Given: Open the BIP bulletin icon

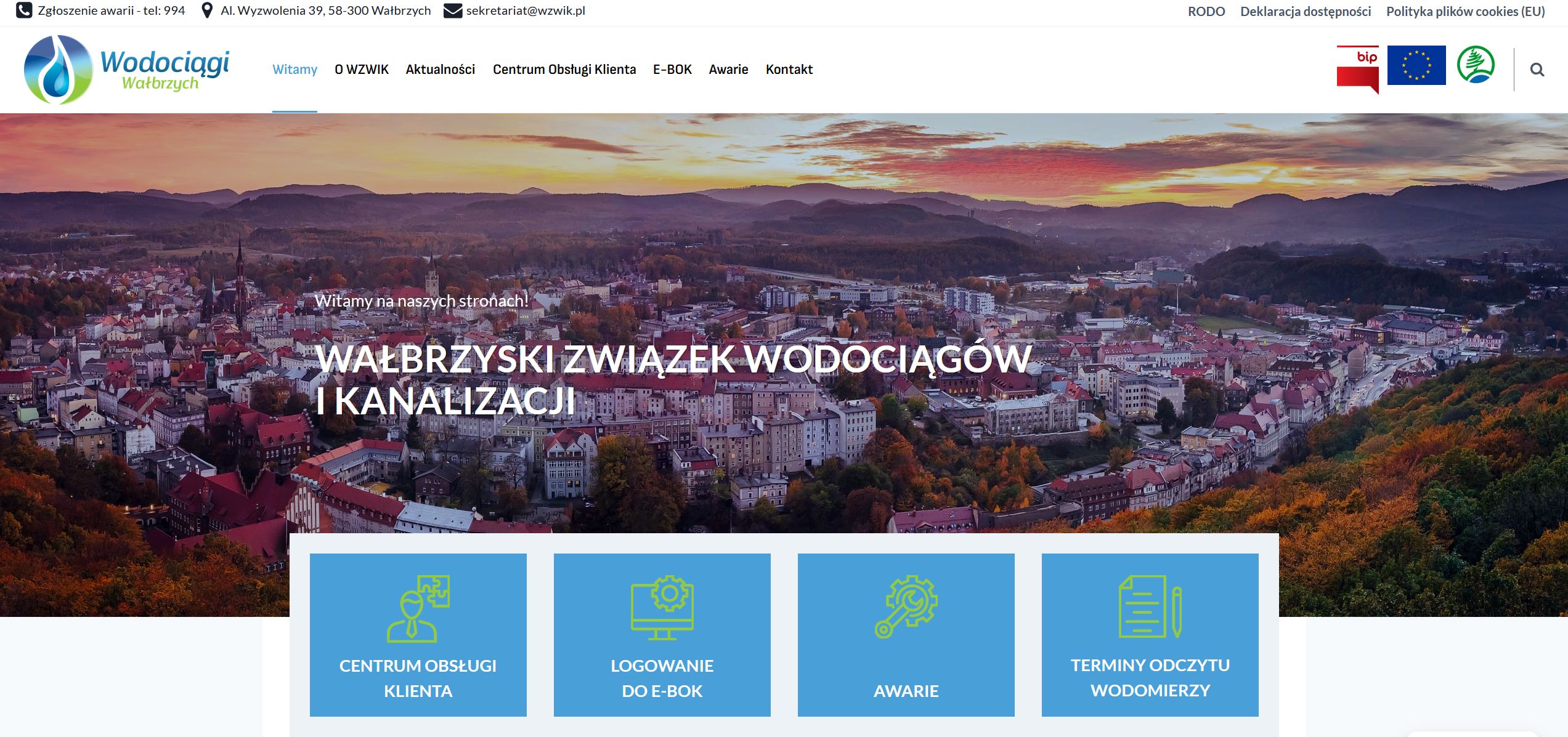Looking at the screenshot, I should (1357, 69).
